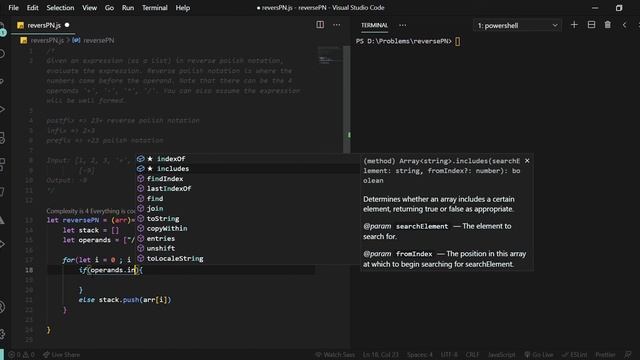Choose includes from the suggestion list
This screenshot has height=360, width=640.
(x=247, y=169)
